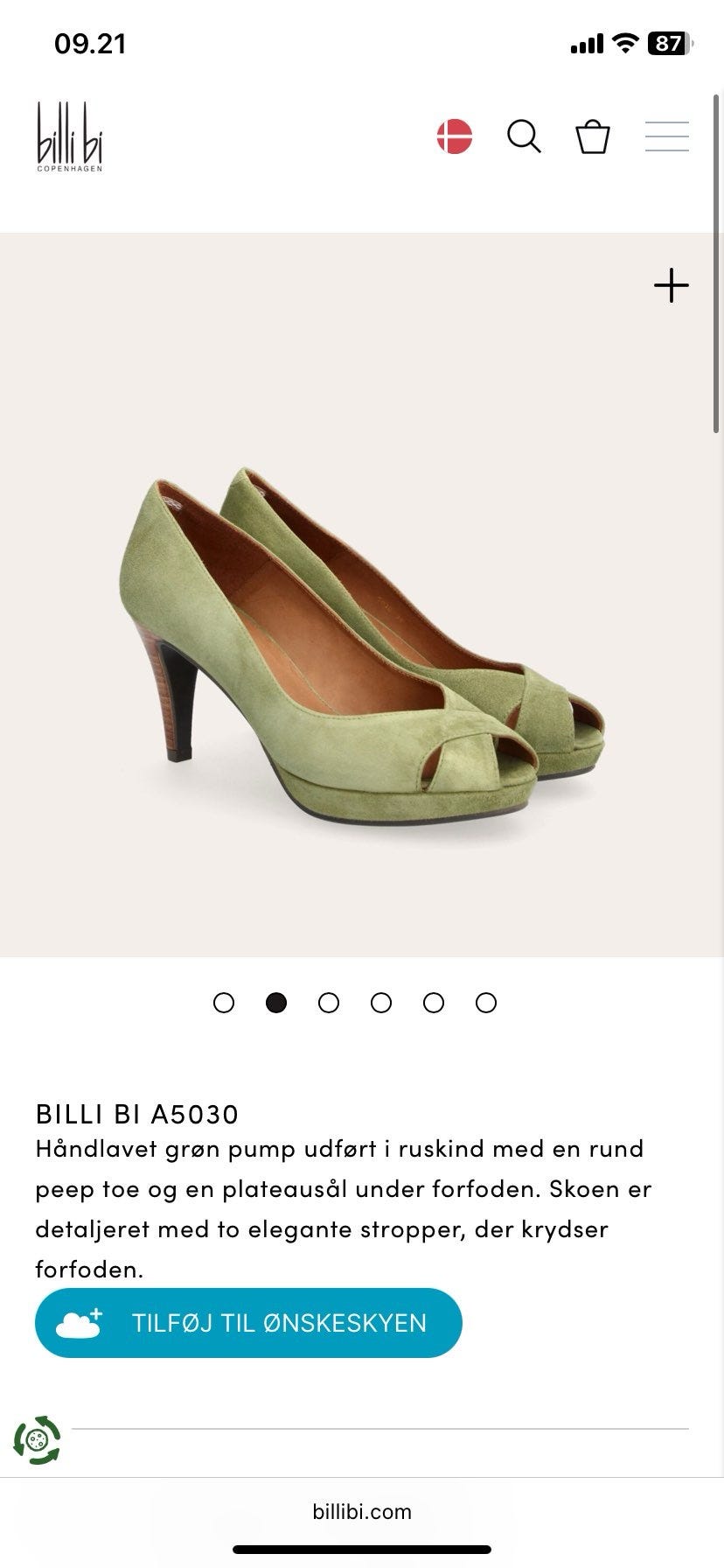Screen dimensions: 724x1568
Task: Select the fourth image carousel dot
Action: 381,1003
